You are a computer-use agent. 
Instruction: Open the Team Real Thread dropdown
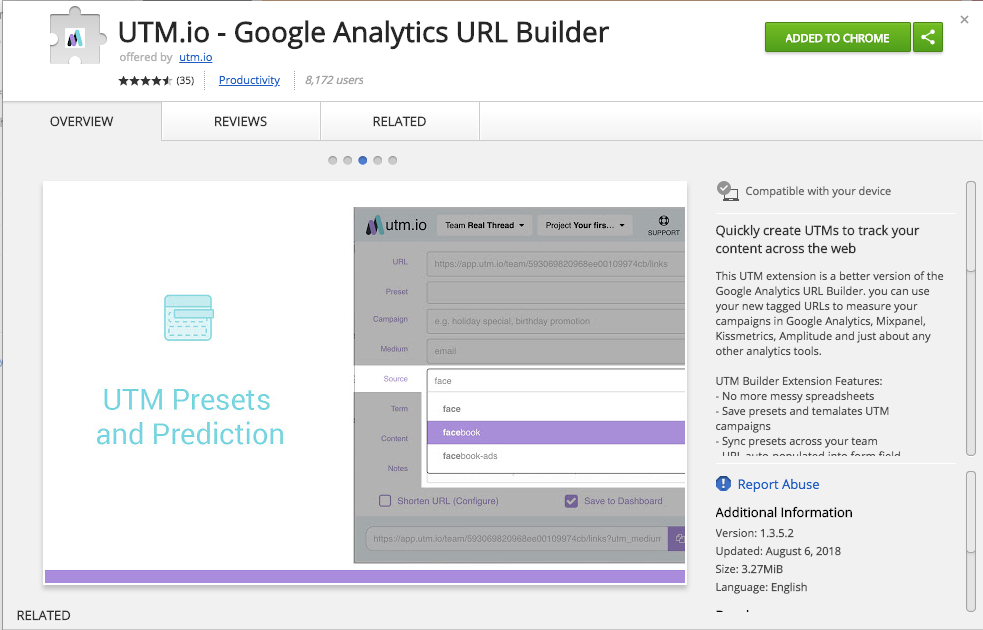484,225
